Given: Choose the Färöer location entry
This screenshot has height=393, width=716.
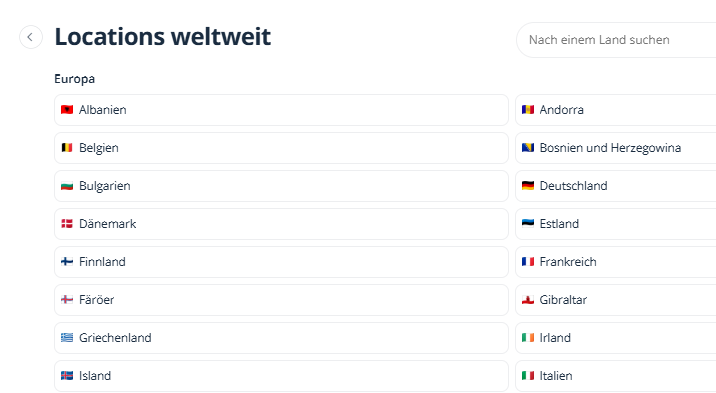Looking at the screenshot, I should (281, 300).
